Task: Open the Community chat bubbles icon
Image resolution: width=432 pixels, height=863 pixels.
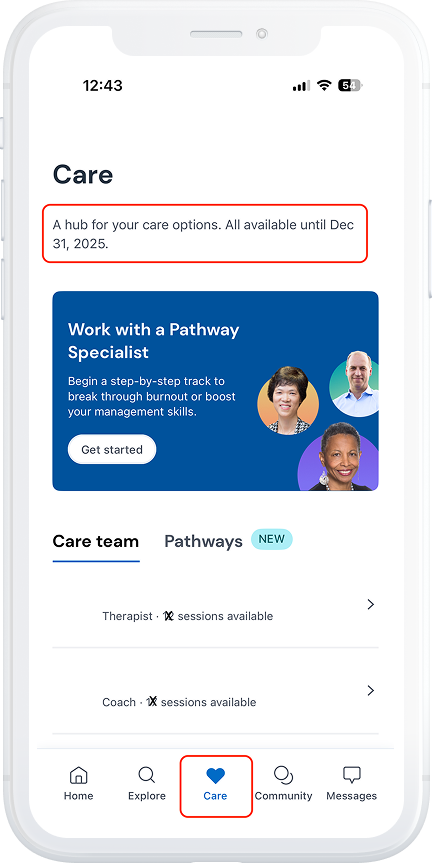Action: [283, 775]
